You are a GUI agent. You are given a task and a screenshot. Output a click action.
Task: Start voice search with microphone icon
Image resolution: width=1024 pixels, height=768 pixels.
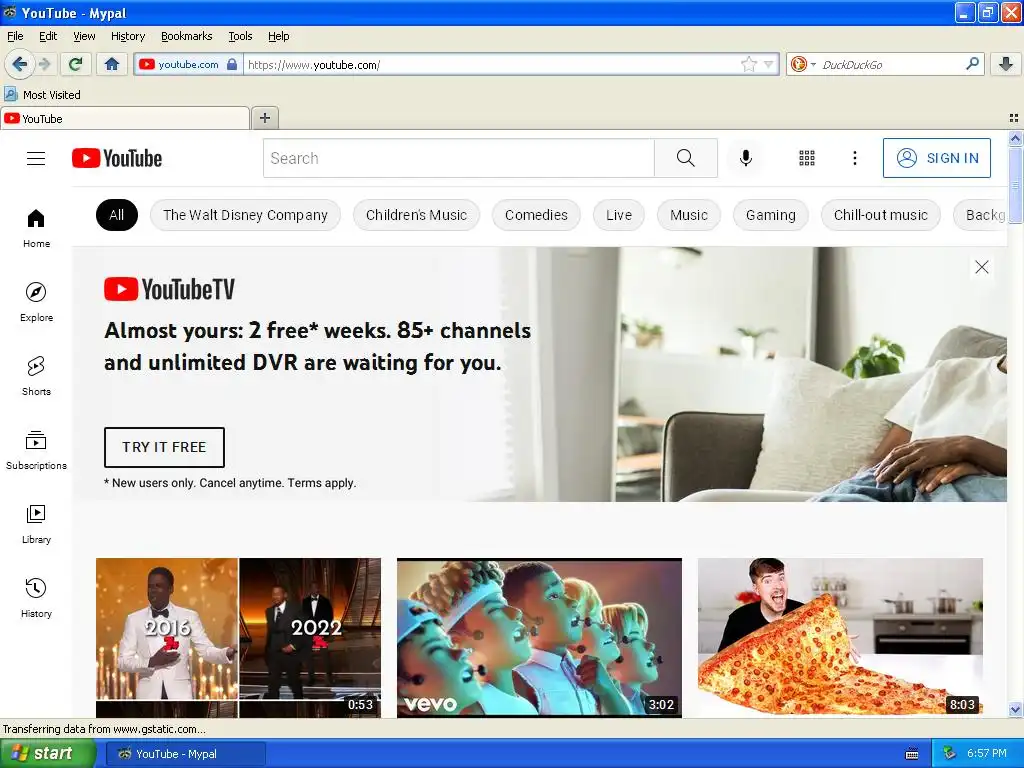click(746, 158)
